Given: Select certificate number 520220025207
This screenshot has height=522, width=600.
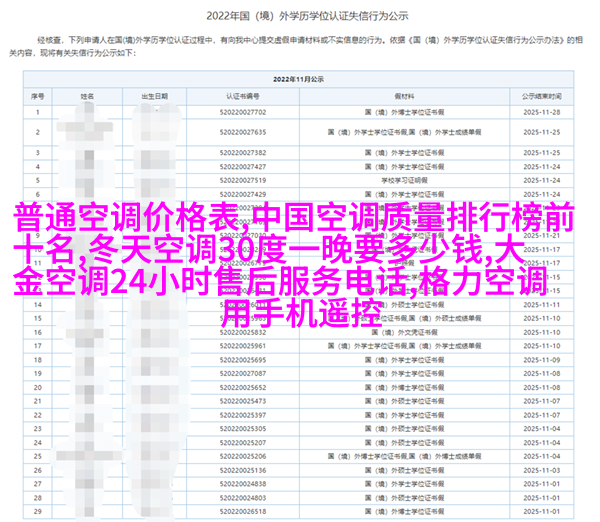Looking at the screenshot, I should (x=243, y=442).
